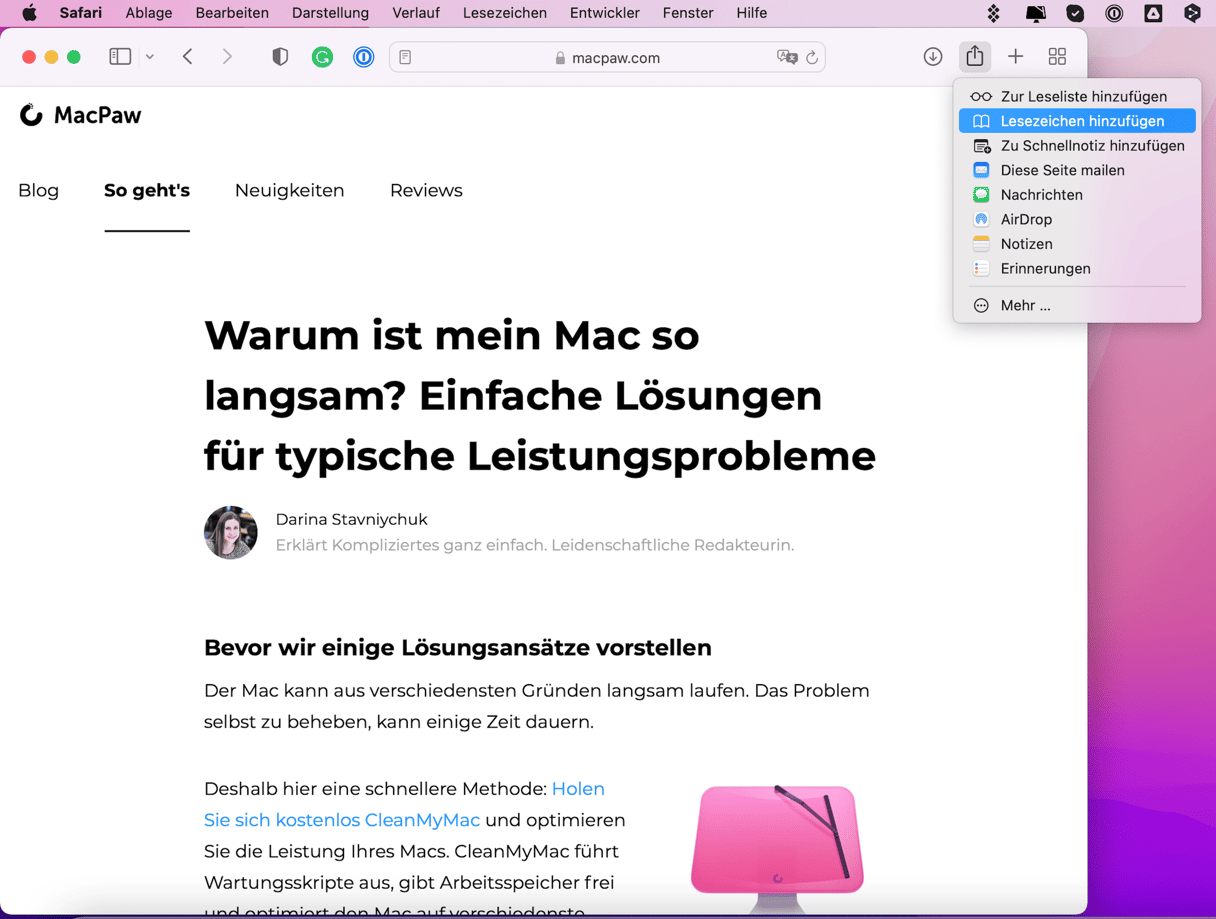Toggle the Safari sidebar
This screenshot has height=919, width=1216.
120,57
